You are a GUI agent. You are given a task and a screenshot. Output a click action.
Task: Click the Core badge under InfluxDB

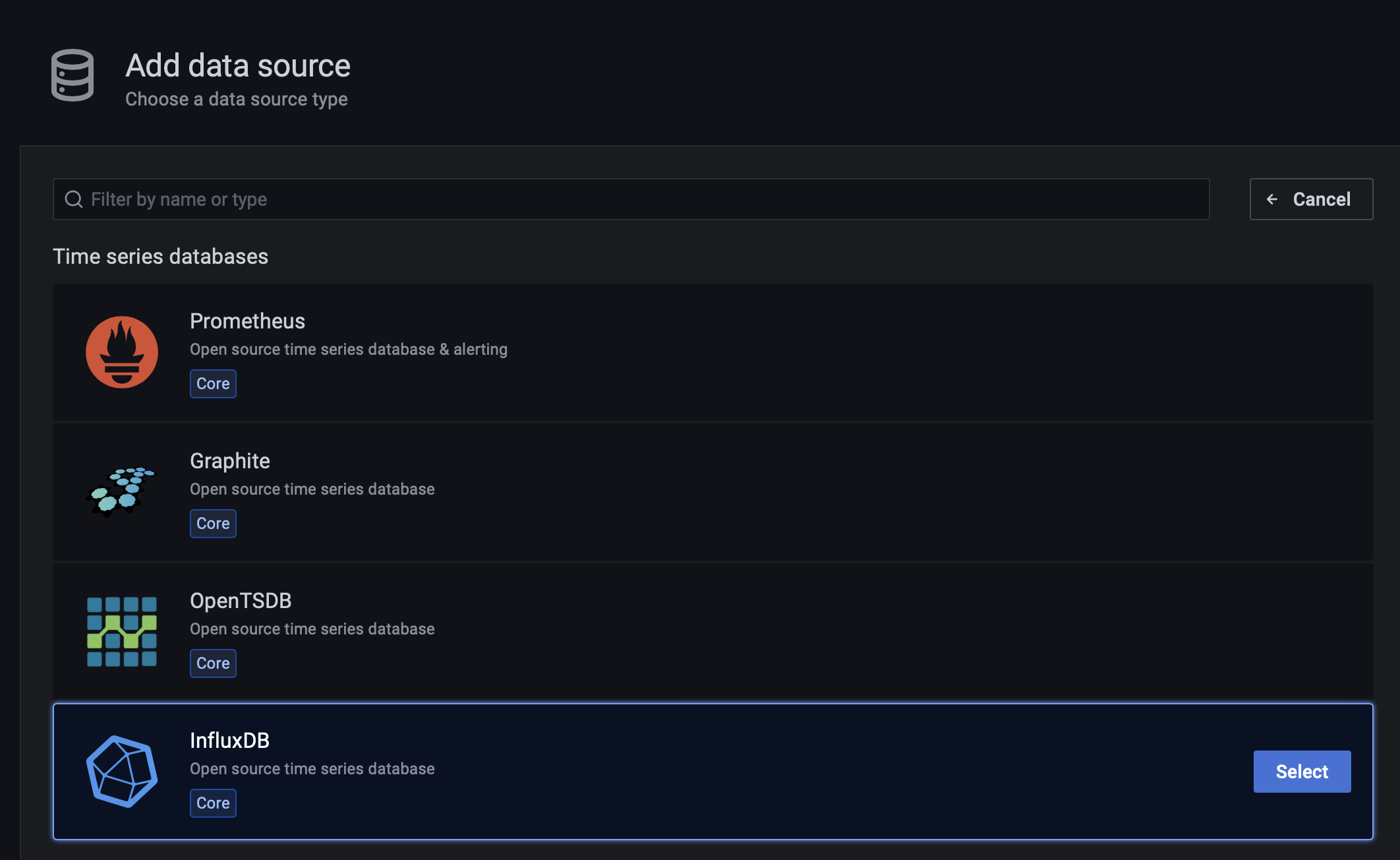point(213,803)
